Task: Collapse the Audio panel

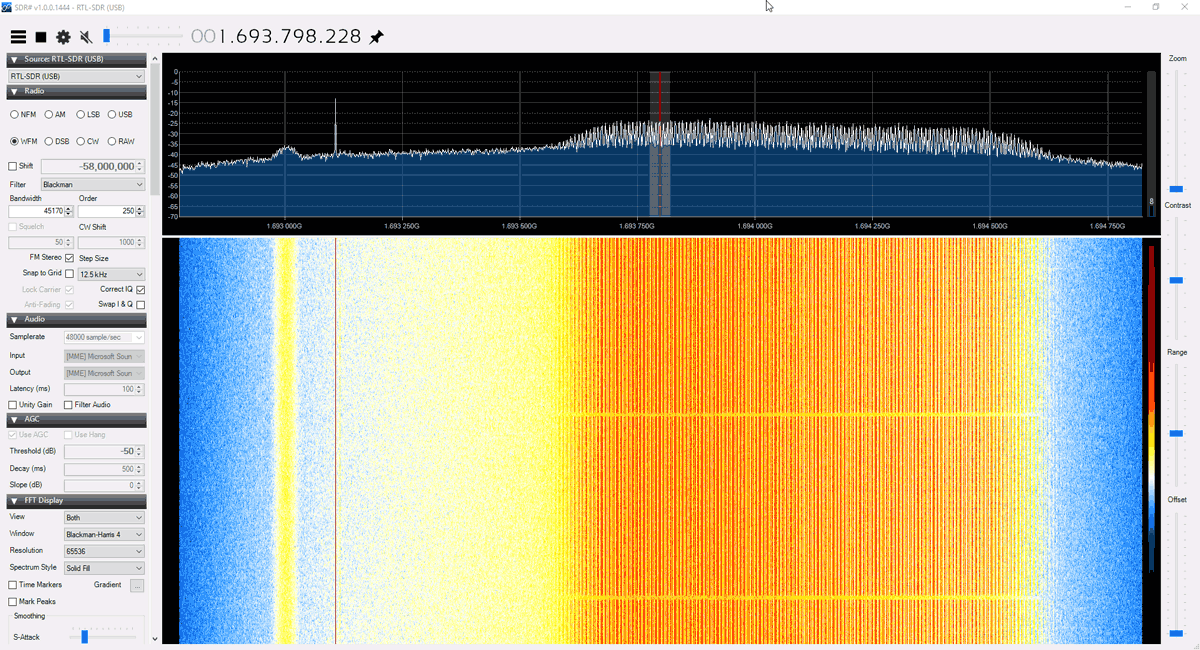Action: coord(14,320)
